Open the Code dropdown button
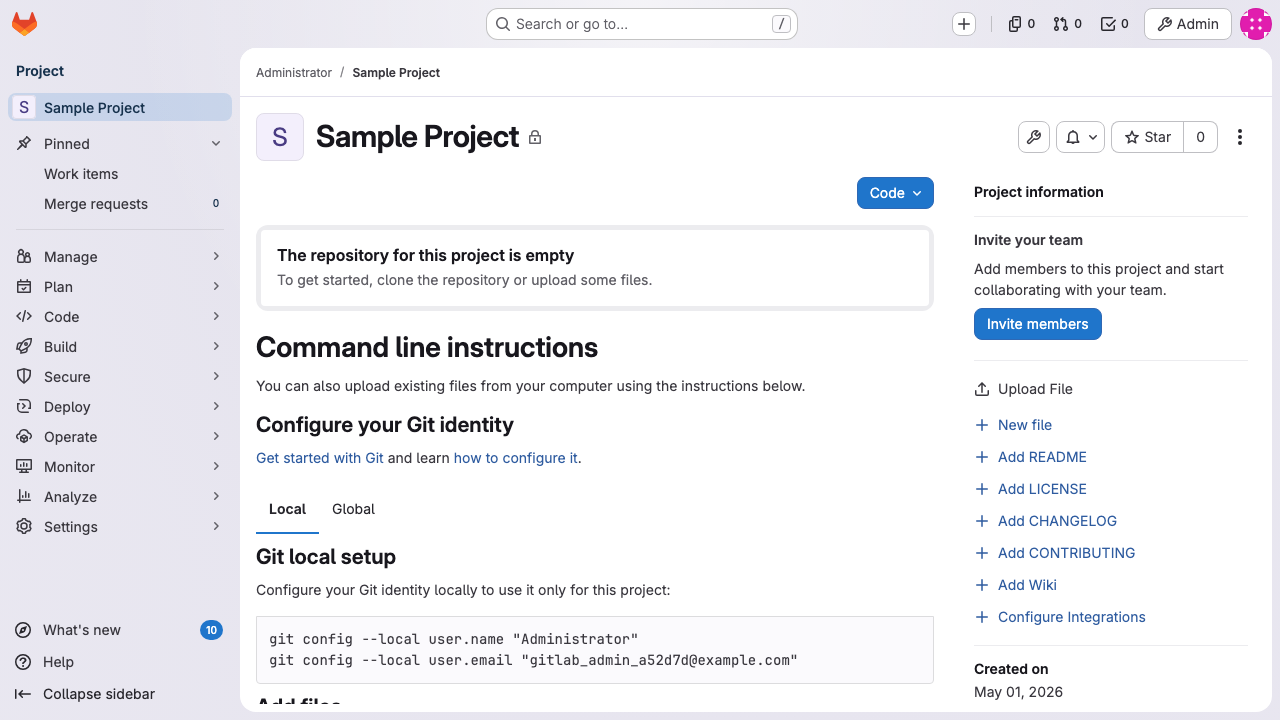 (895, 193)
